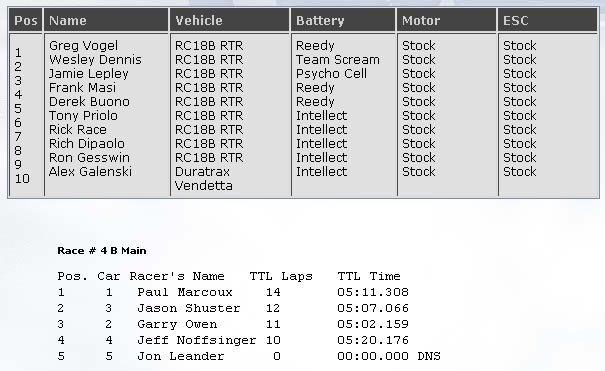This screenshot has height=371, width=605.
Task: Select racer name Greg Vogel
Action: pyautogui.click(x=83, y=46)
